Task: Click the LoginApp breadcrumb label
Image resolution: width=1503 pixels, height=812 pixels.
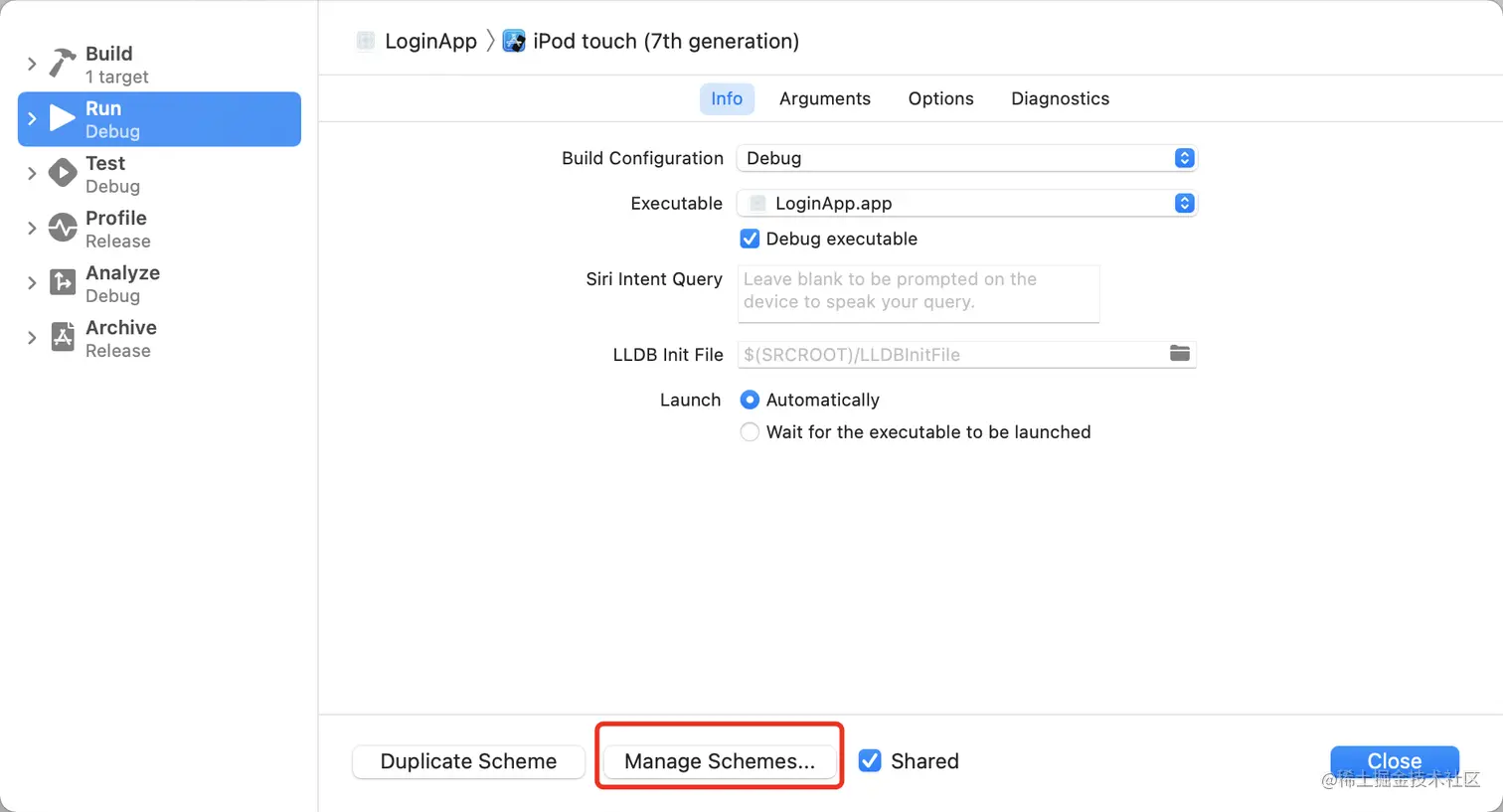Action: pyautogui.click(x=430, y=42)
